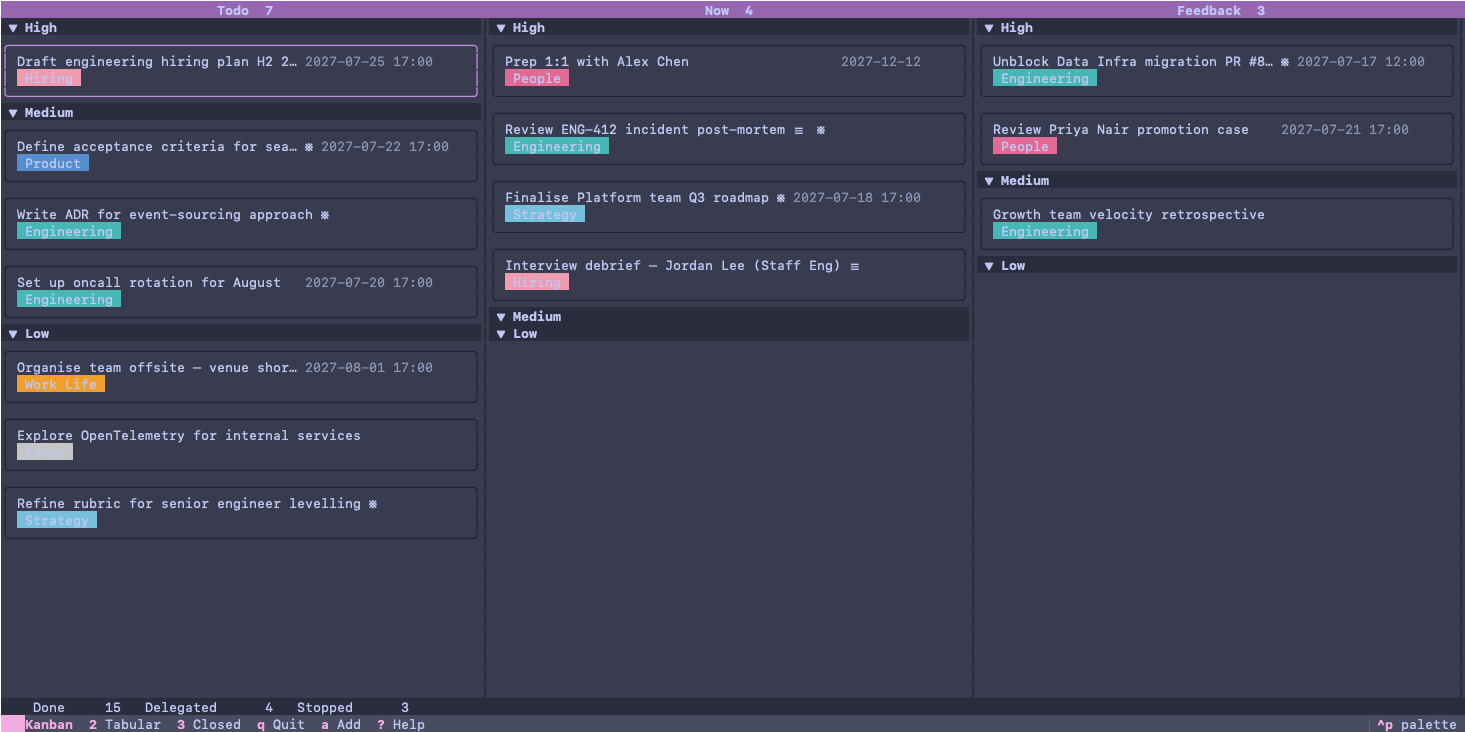Select 'Explore OpenTelemetry for internal services' card

tap(241, 444)
